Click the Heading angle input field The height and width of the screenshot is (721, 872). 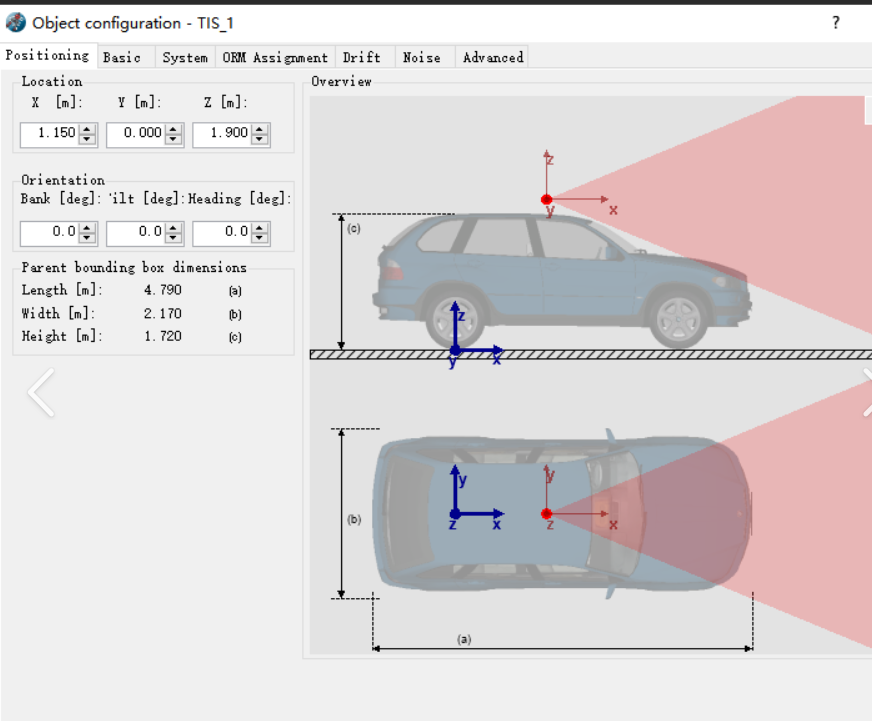221,233
